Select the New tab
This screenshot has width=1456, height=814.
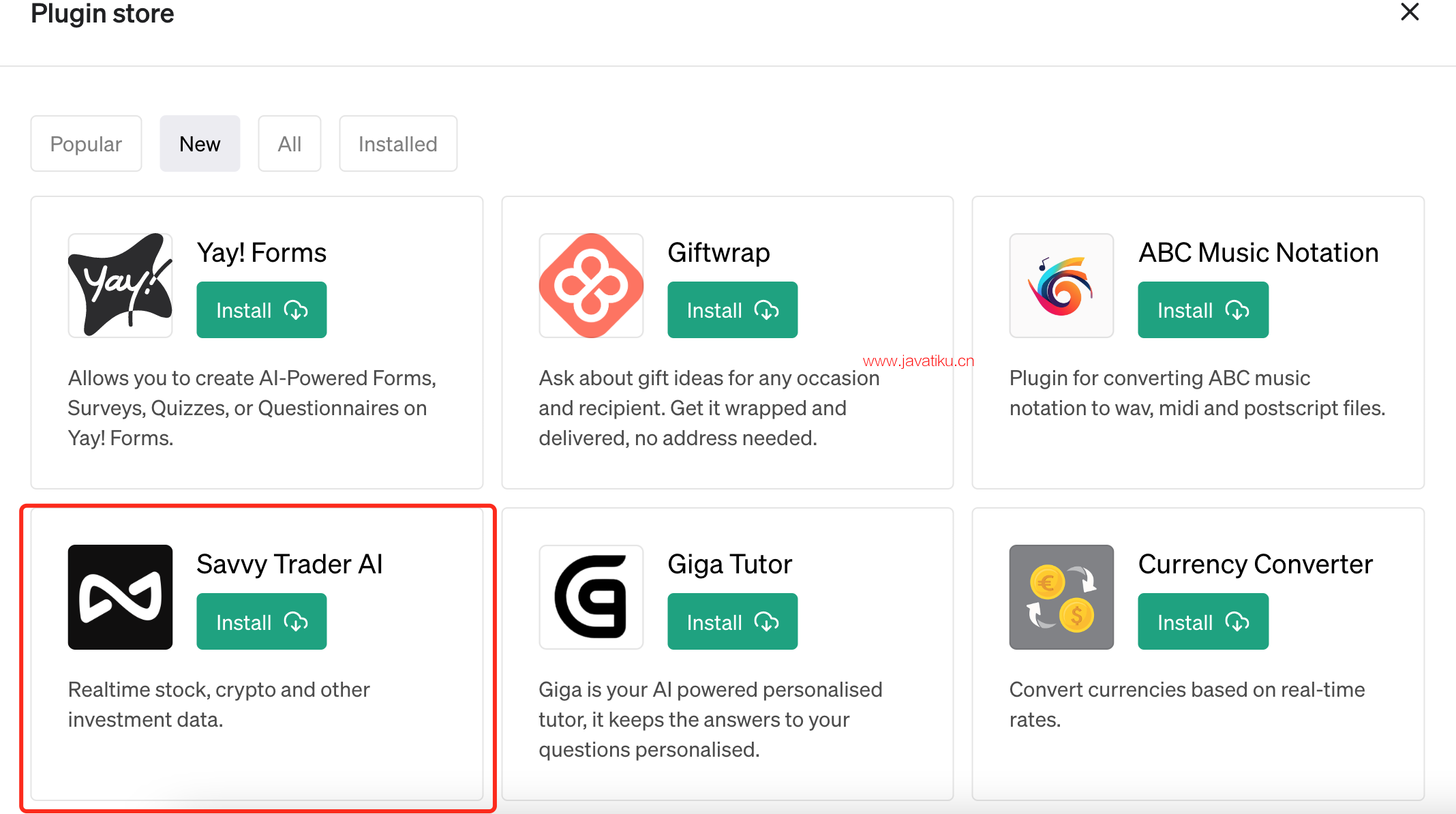coord(200,144)
